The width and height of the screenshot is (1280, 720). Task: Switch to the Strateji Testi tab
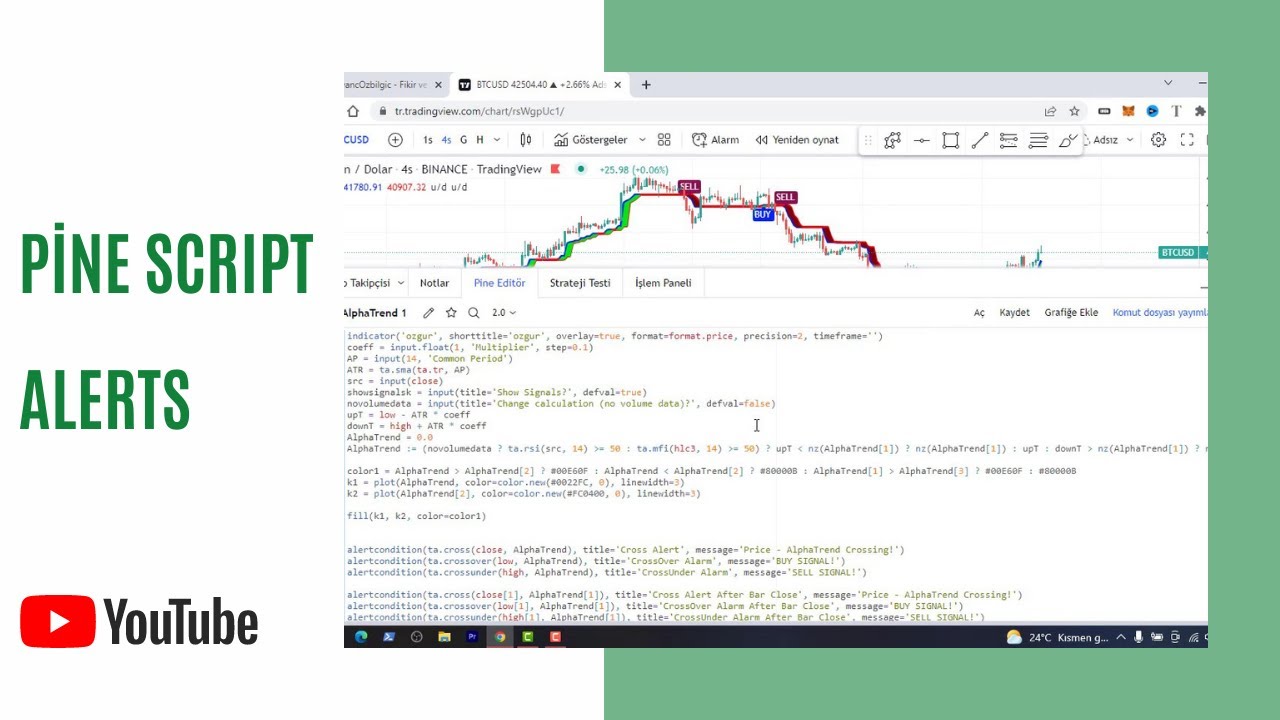(580, 283)
